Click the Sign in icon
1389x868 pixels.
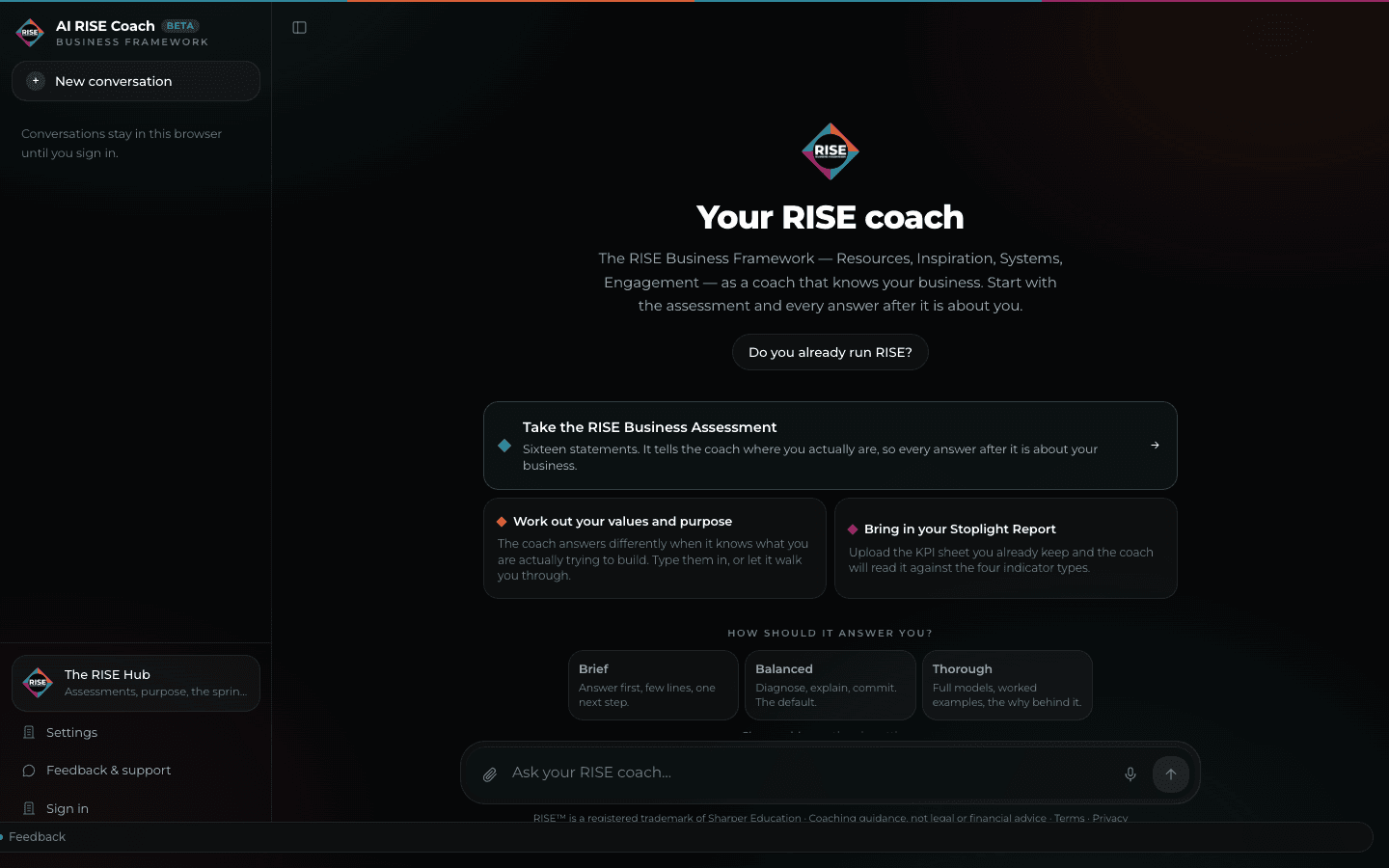[29, 808]
